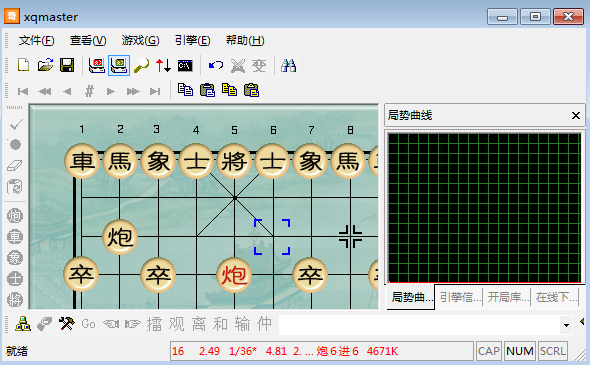Select the black 將 piece on board
Viewport: 590px width, 365px height.
point(234,161)
